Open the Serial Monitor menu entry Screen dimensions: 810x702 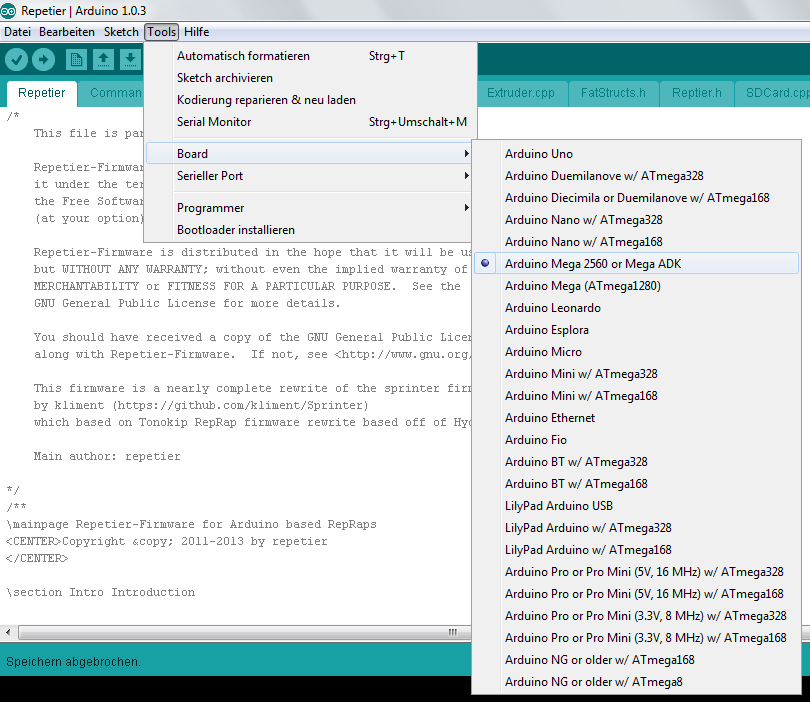[x=214, y=122]
